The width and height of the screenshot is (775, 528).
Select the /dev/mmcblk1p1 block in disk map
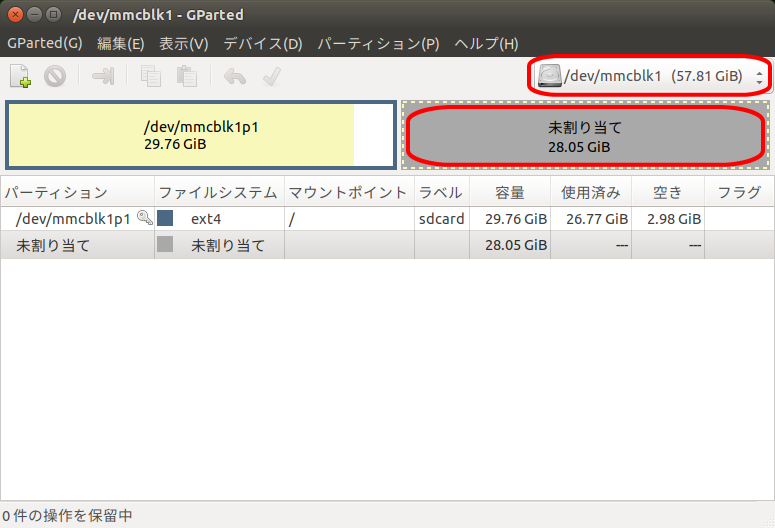[x=199, y=135]
